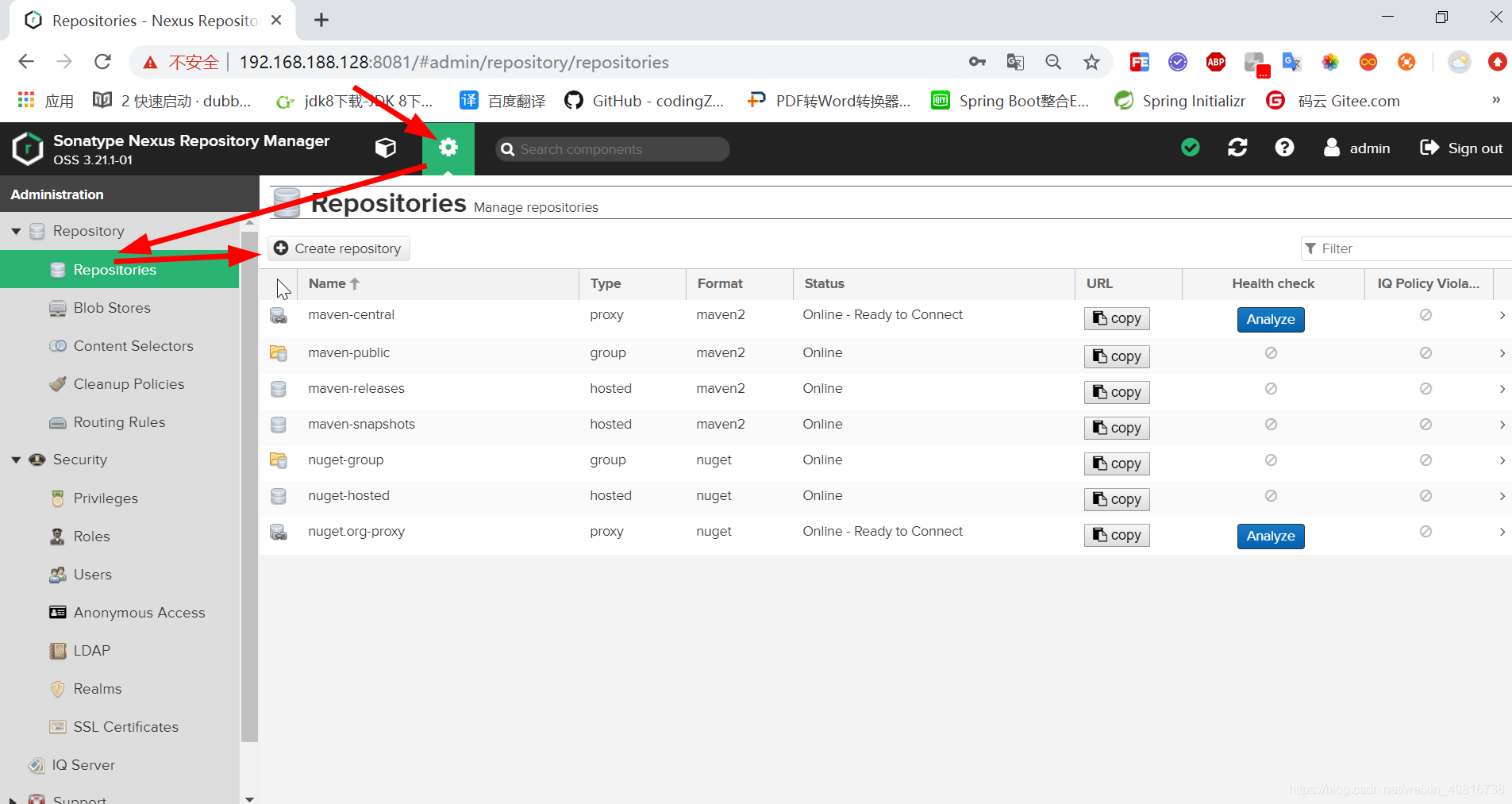Focus the Search components field
The height and width of the screenshot is (804, 1512).
click(612, 149)
